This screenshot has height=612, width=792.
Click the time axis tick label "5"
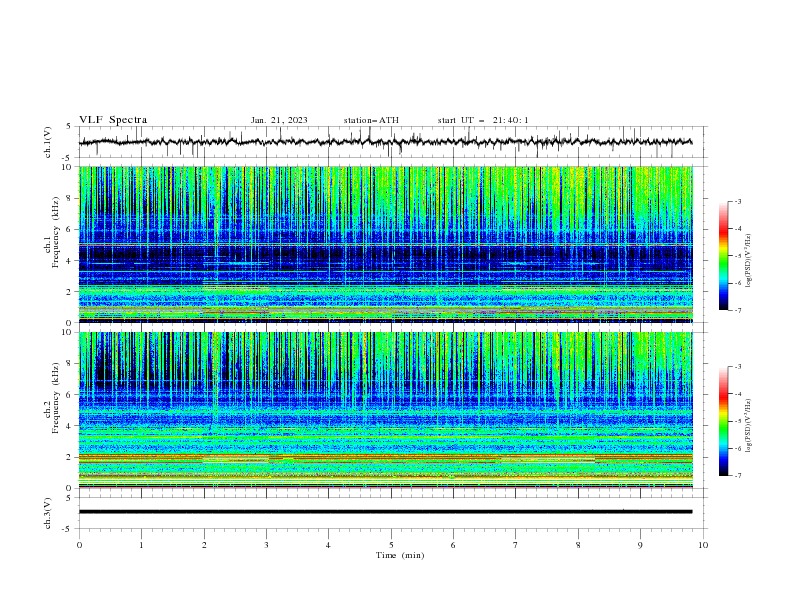tap(391, 545)
